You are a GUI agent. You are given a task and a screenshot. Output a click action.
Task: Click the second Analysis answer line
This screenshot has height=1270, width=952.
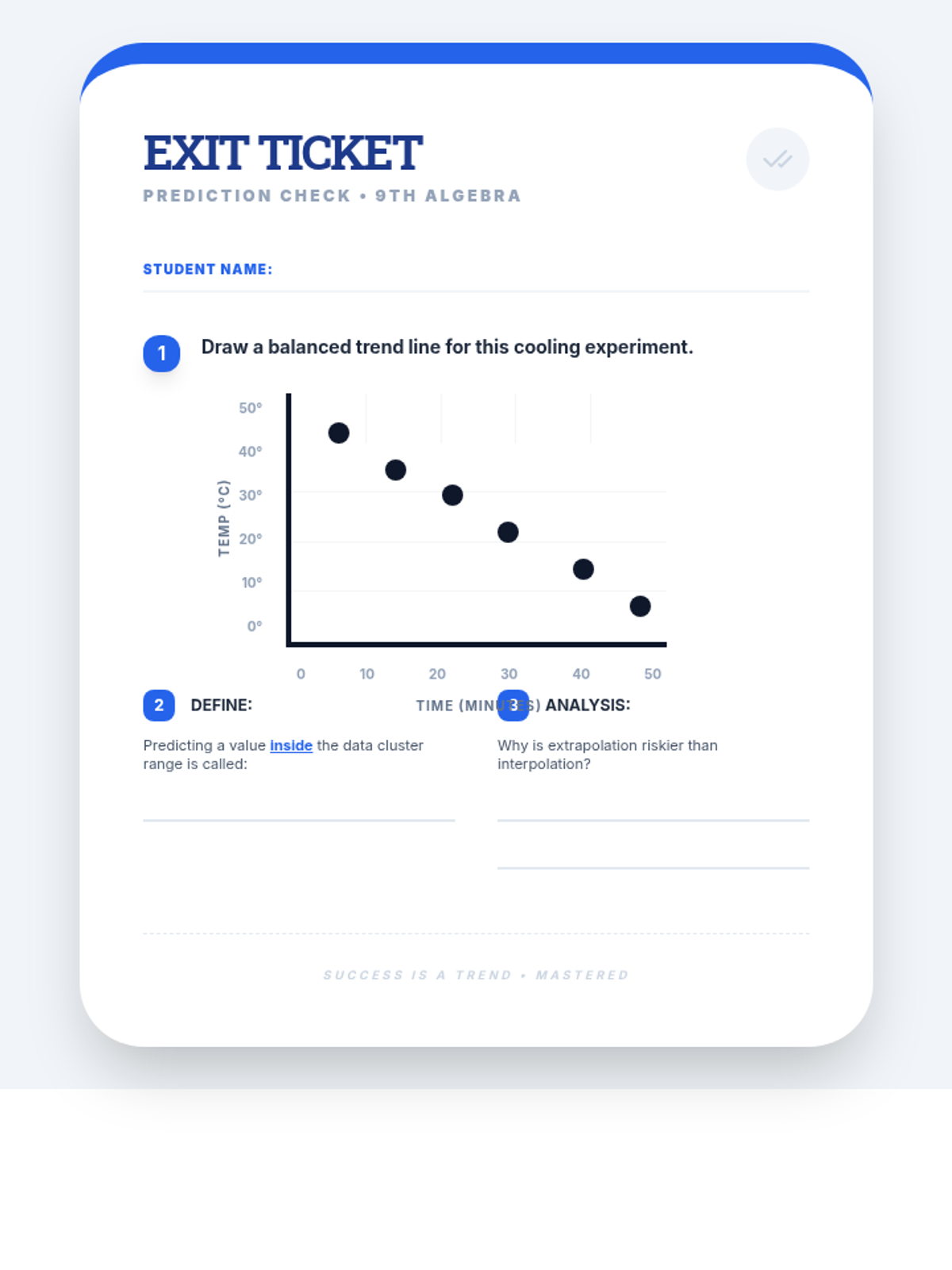[x=653, y=868]
